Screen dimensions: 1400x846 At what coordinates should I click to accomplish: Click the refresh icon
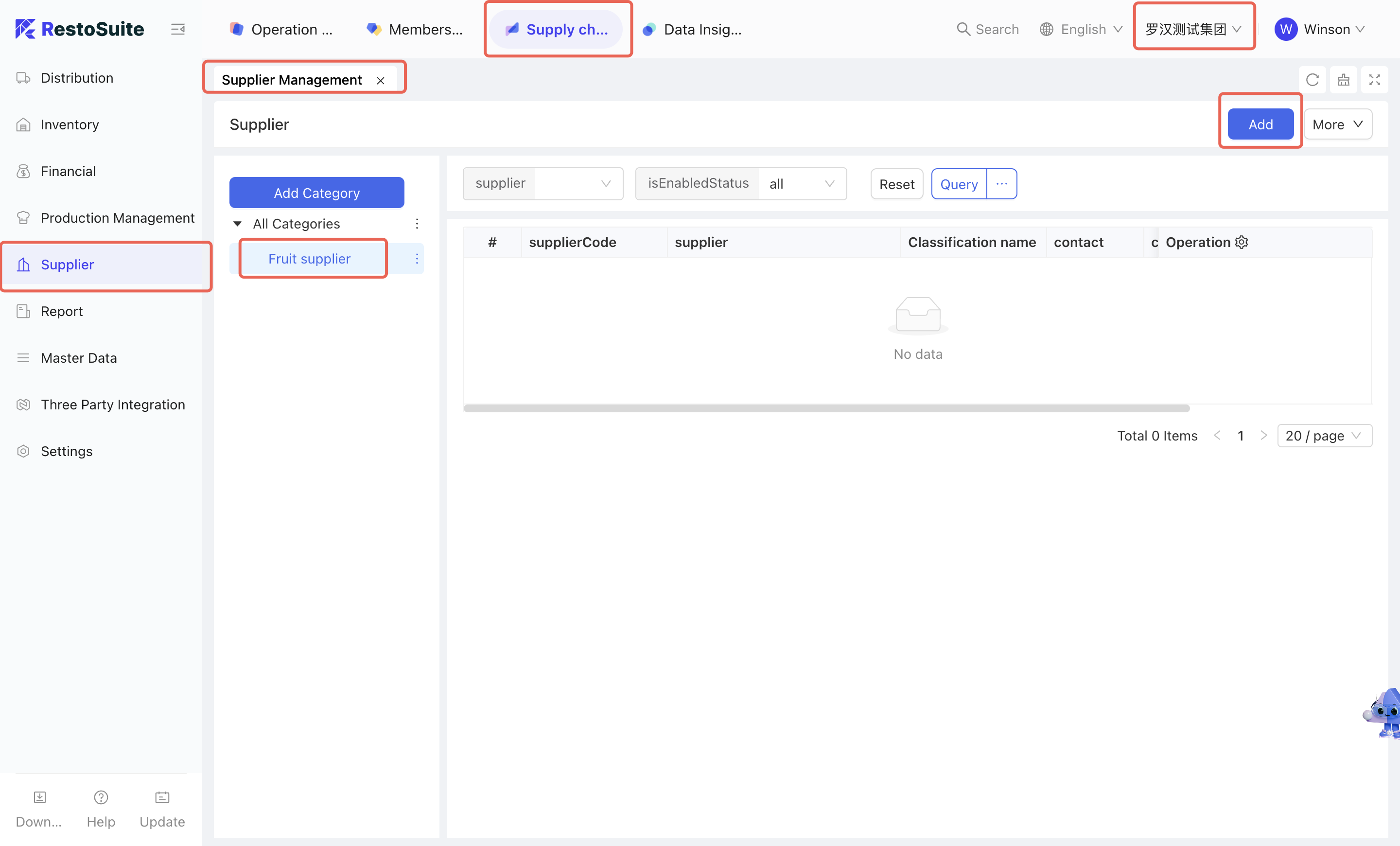click(1312, 80)
